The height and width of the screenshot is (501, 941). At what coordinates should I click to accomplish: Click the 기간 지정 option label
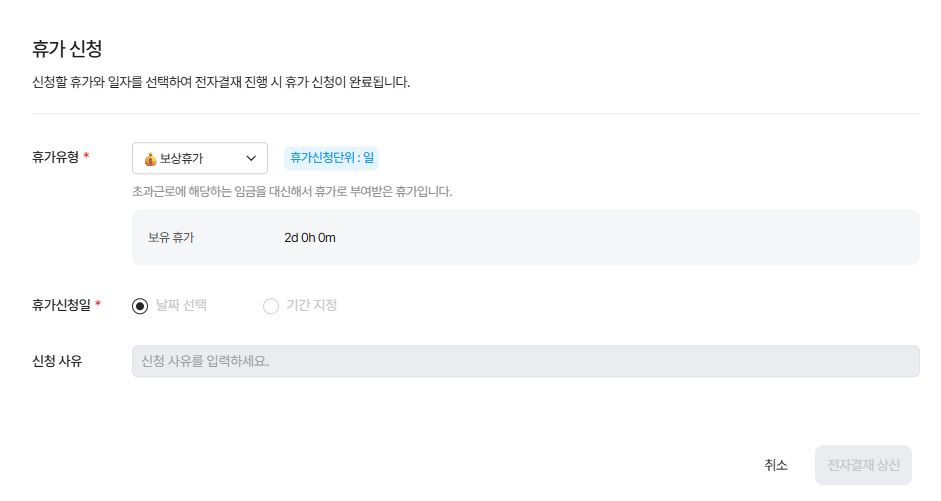coord(311,306)
